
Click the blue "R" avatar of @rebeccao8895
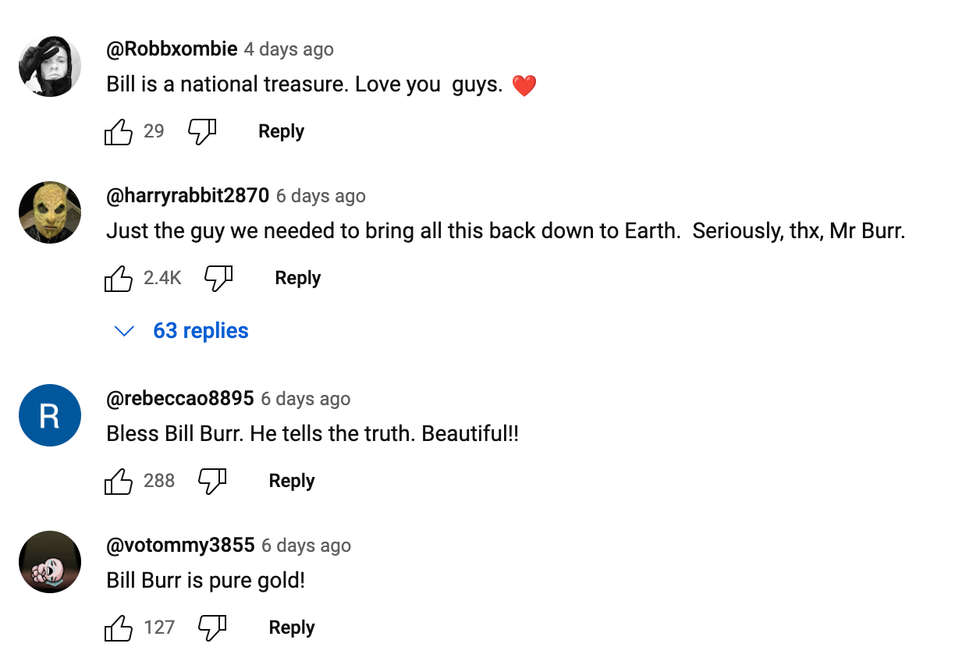click(50, 415)
